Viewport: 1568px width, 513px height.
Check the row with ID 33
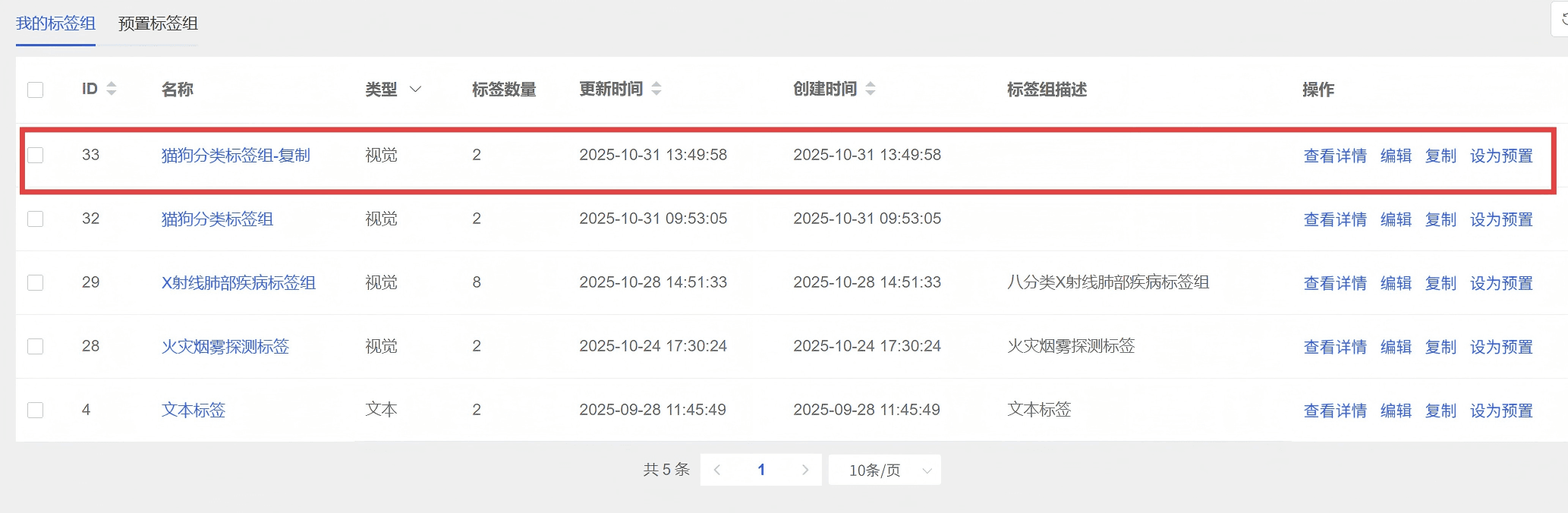tap(36, 156)
